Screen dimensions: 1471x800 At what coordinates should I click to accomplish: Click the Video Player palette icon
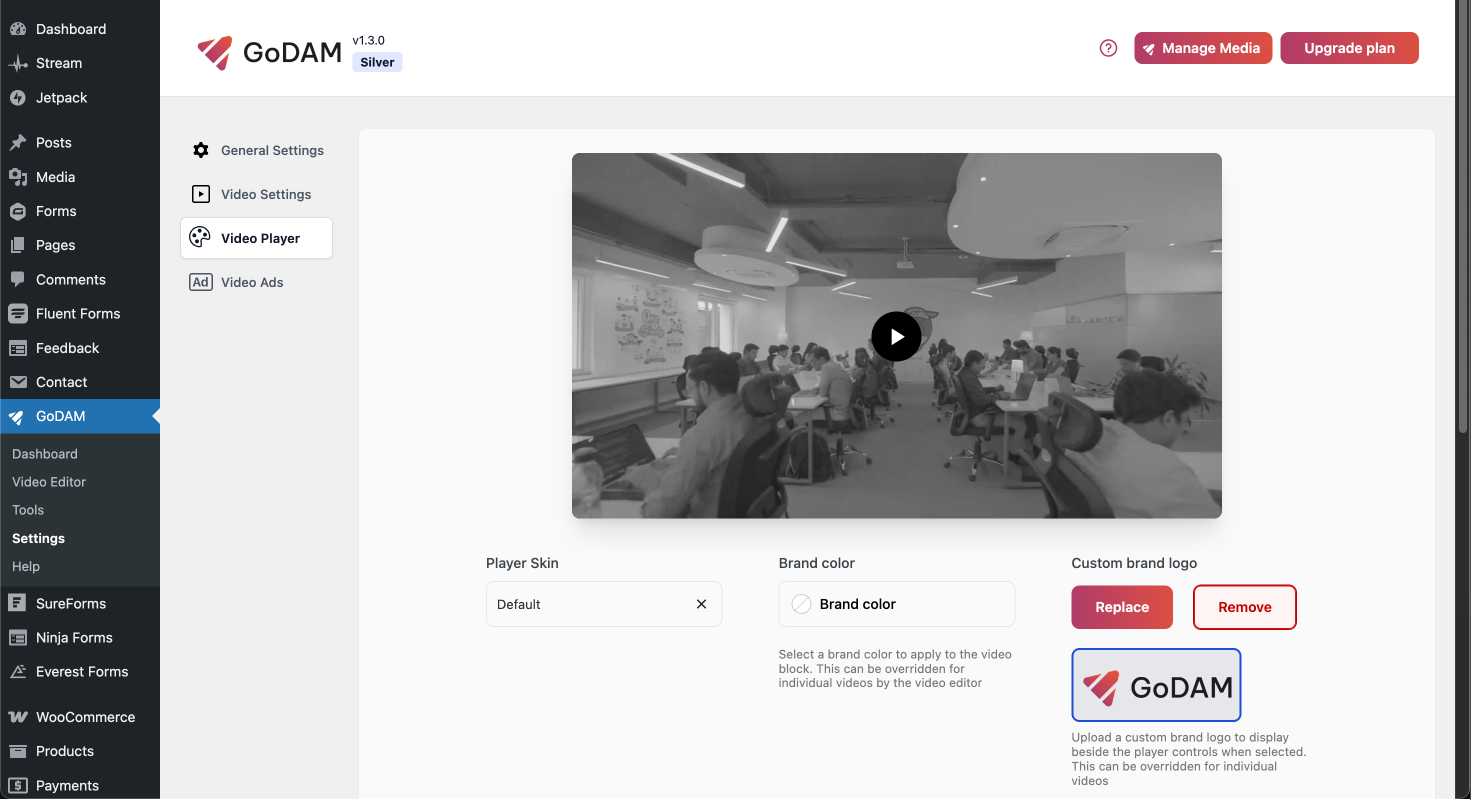tap(200, 238)
